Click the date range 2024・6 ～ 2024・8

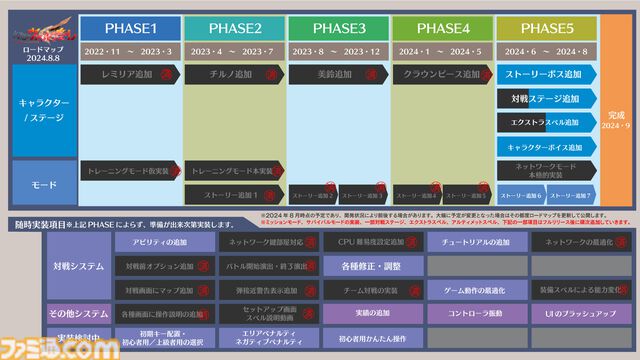pos(547,52)
